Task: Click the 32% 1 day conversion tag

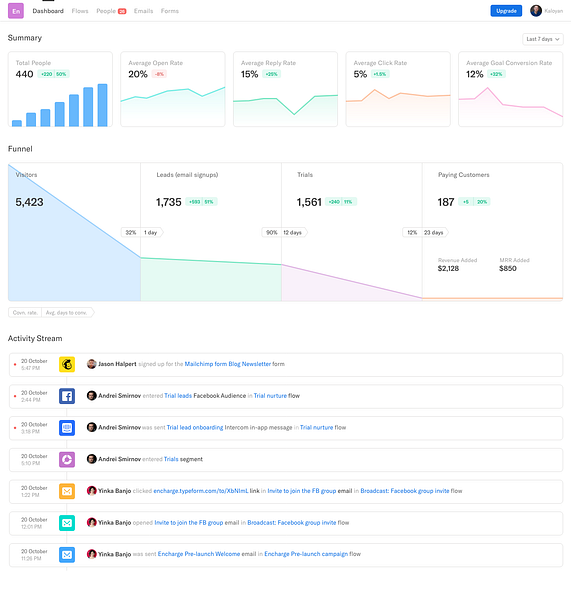Action: [142, 233]
